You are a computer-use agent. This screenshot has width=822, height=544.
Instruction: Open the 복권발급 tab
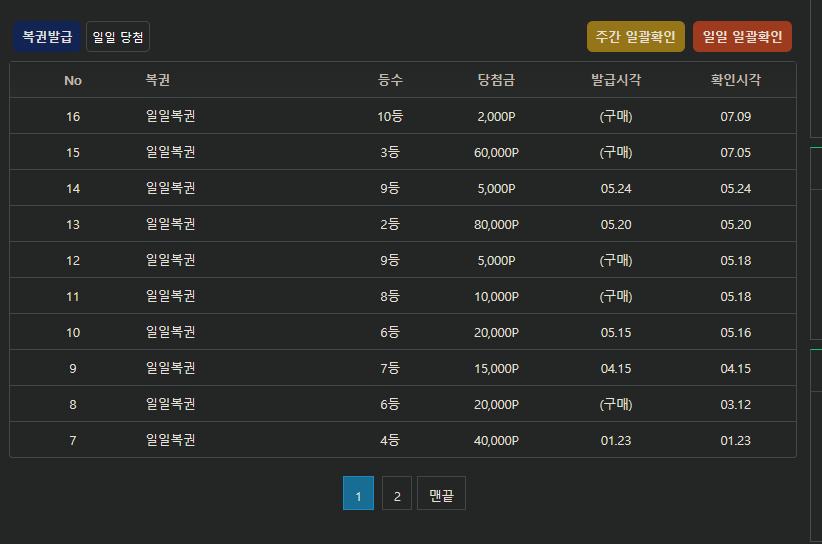tap(47, 37)
